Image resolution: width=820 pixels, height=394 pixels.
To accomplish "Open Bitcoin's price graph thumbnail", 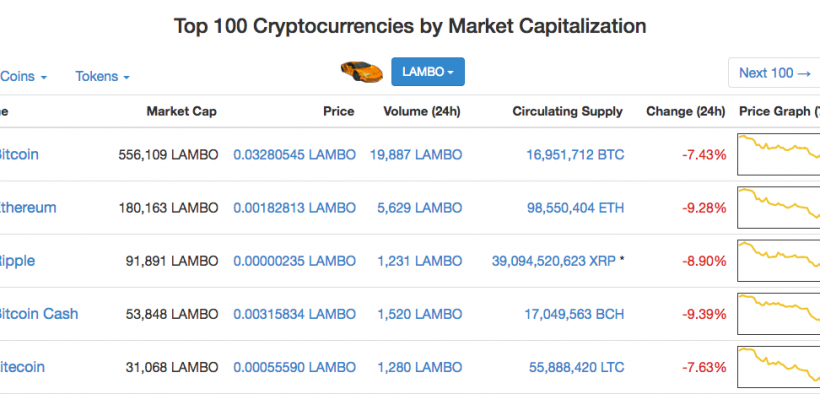I will 779,154.
